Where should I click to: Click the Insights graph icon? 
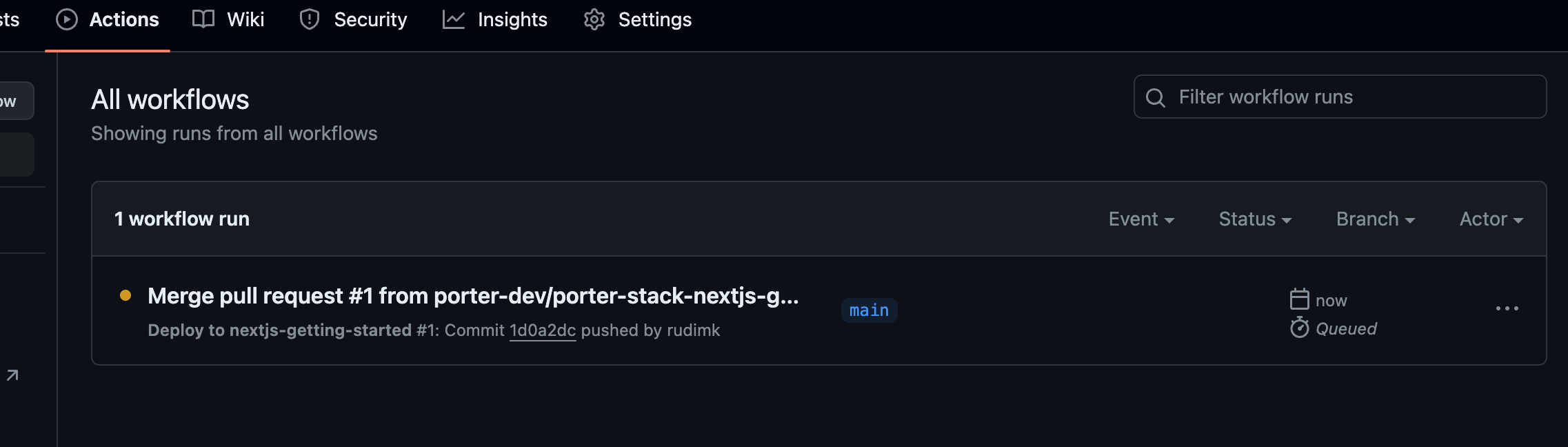[x=453, y=19]
